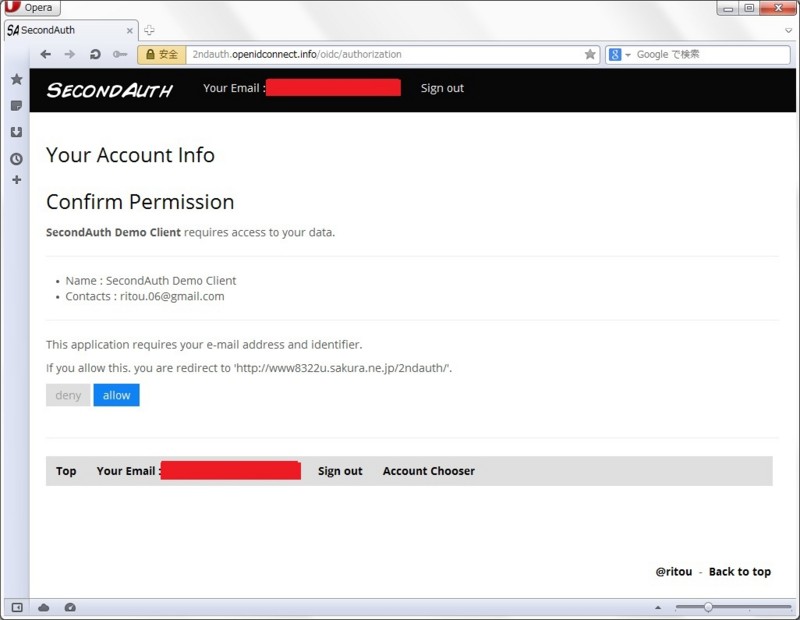Open a new tab with the plus tab icon
Viewport: 800px width, 620px height.
pos(149,30)
